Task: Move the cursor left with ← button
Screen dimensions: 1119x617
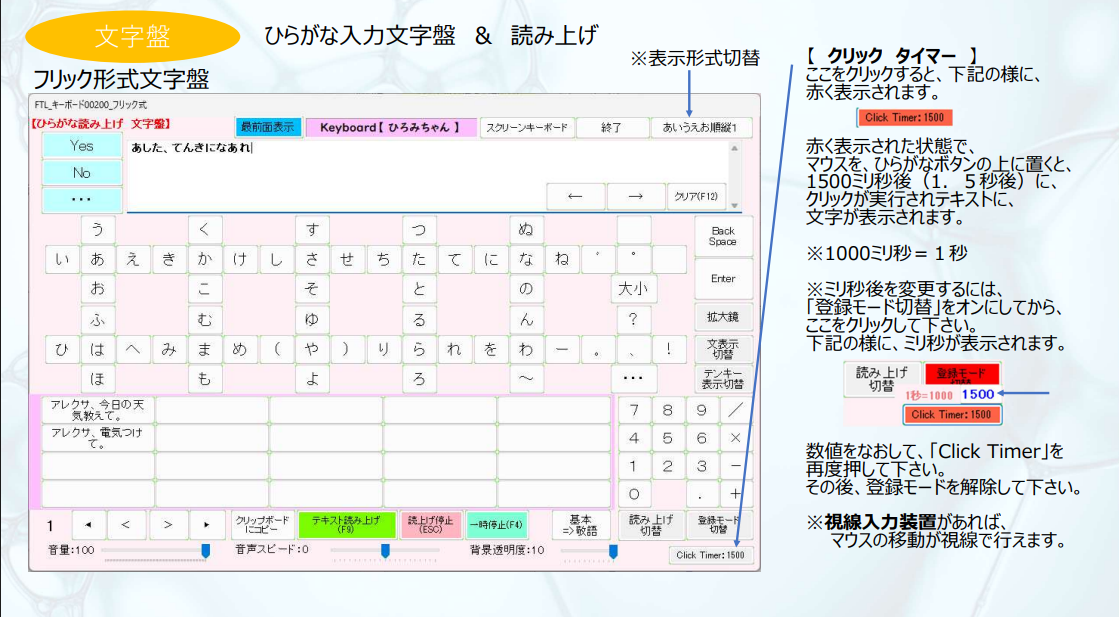Action: point(575,196)
